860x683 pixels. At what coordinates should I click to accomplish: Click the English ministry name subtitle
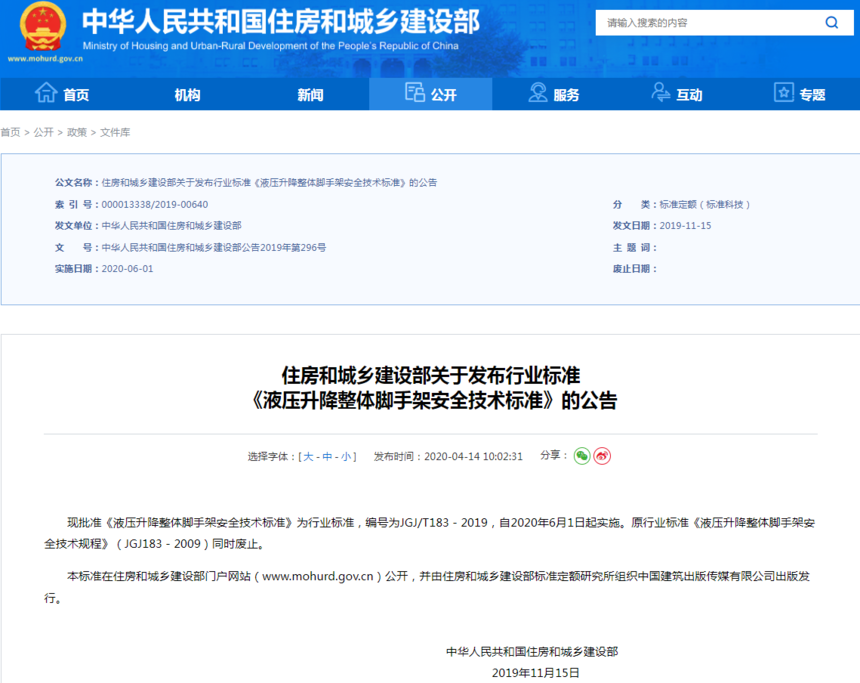pyautogui.click(x=270, y=46)
